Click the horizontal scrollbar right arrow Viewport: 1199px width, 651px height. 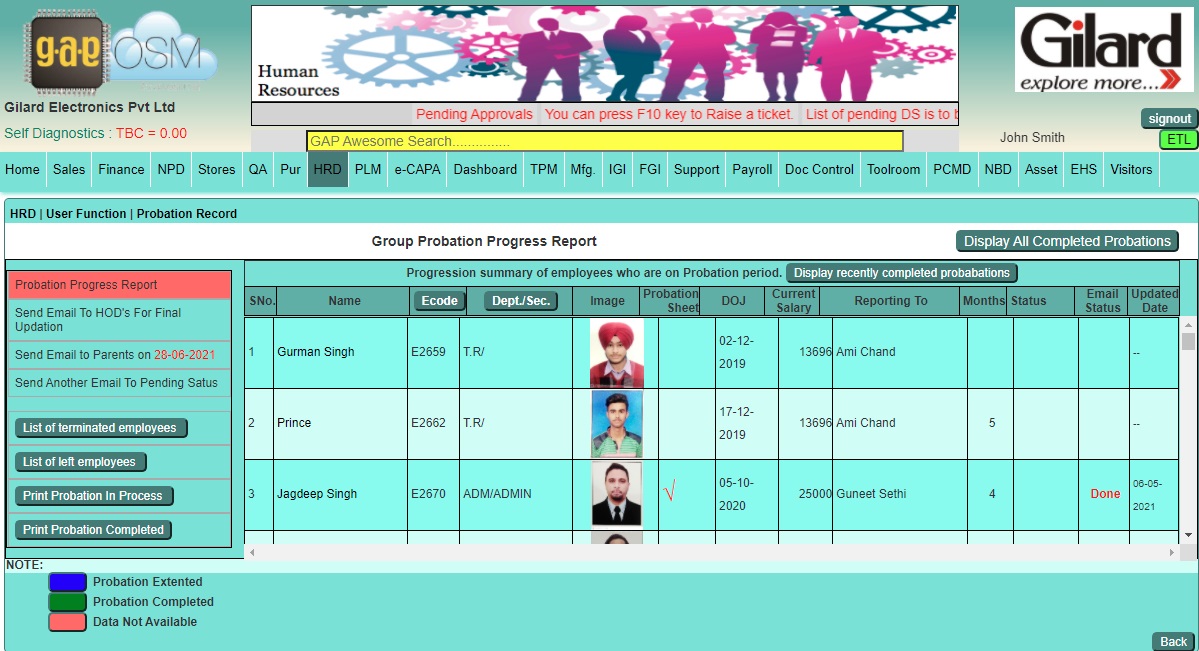[1172, 552]
